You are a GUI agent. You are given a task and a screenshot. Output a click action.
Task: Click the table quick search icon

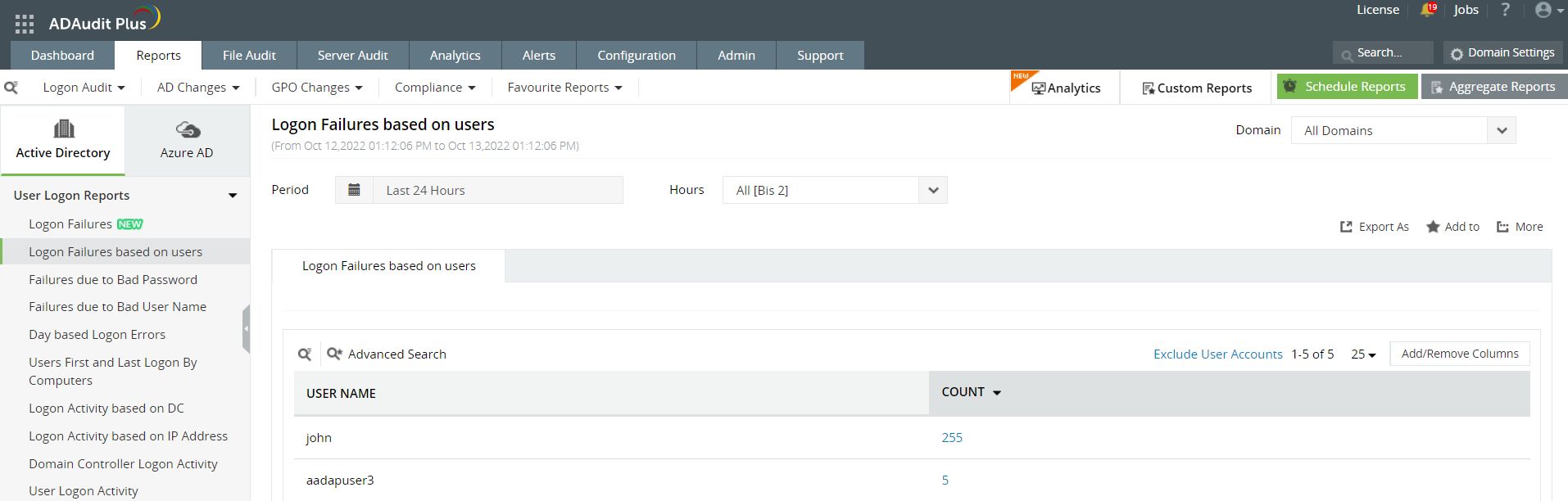pyautogui.click(x=305, y=354)
